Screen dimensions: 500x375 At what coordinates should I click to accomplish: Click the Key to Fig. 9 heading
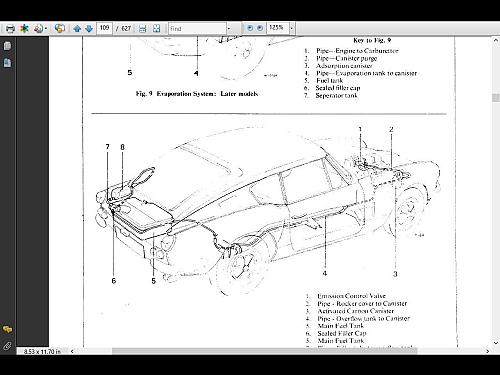tap(372, 40)
